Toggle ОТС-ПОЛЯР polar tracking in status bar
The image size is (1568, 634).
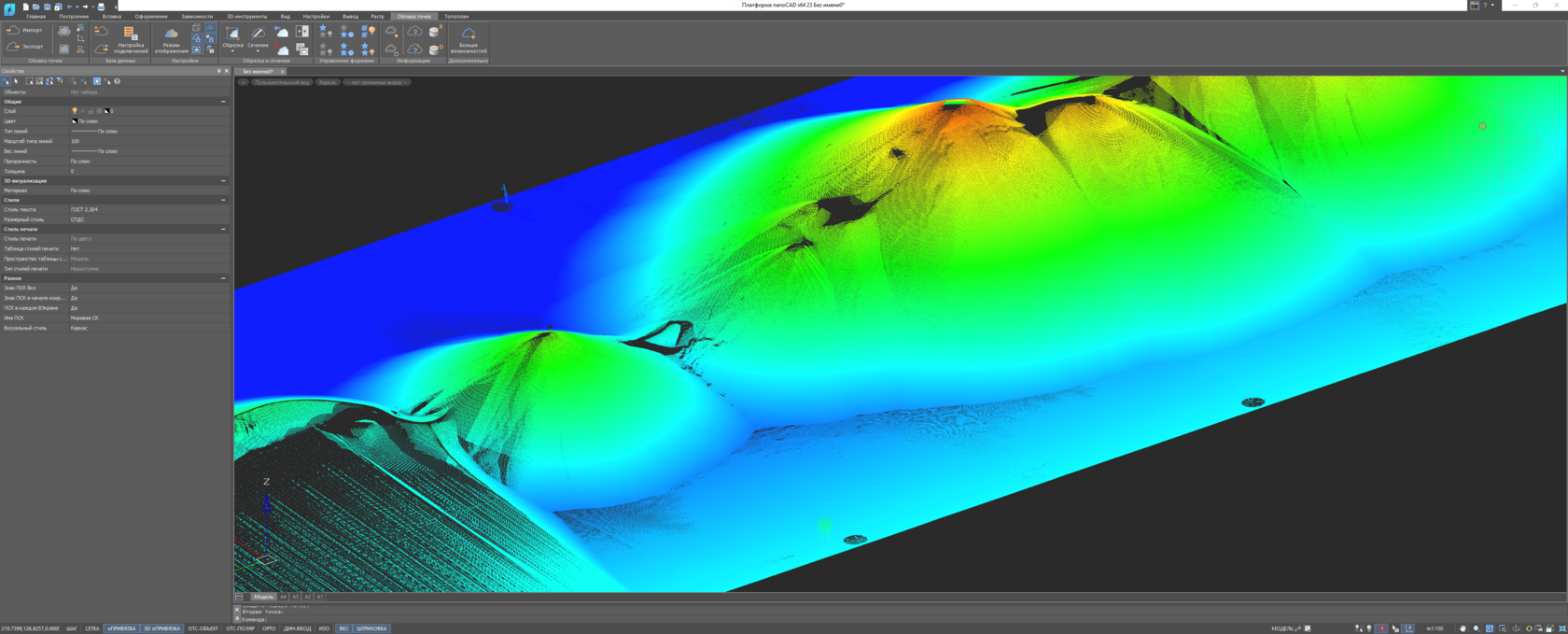[x=240, y=628]
